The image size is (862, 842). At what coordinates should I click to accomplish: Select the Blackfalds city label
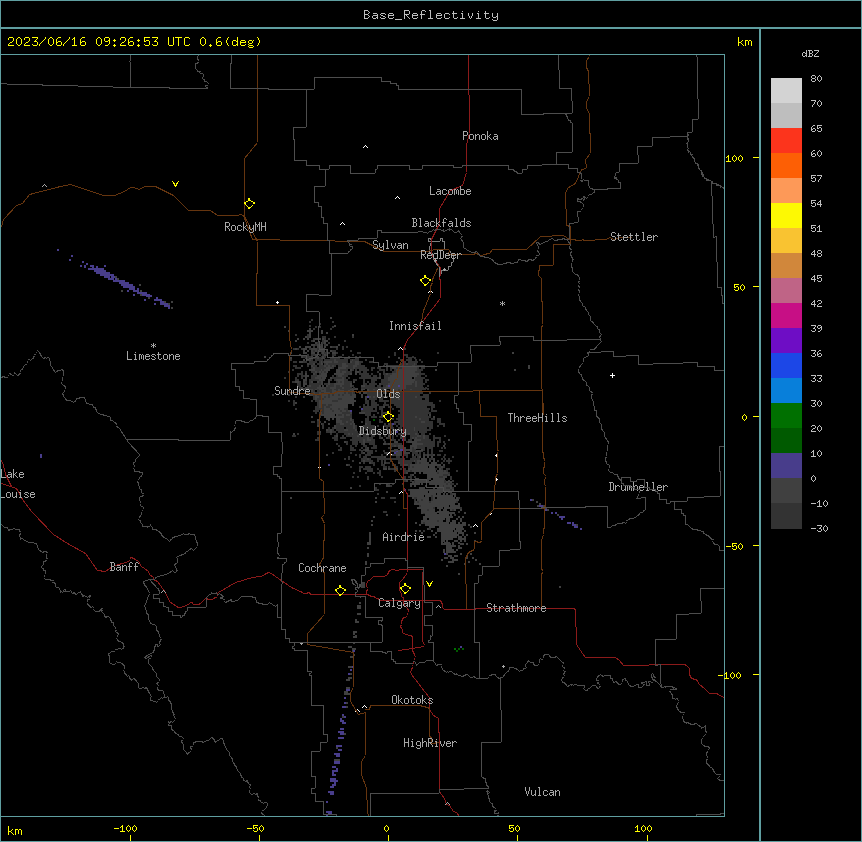pyautogui.click(x=441, y=223)
